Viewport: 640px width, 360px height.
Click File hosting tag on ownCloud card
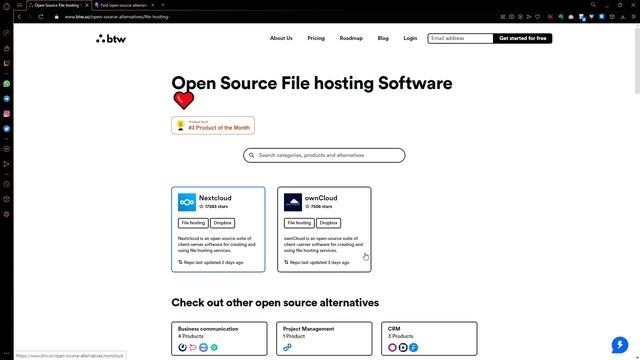(x=299, y=223)
